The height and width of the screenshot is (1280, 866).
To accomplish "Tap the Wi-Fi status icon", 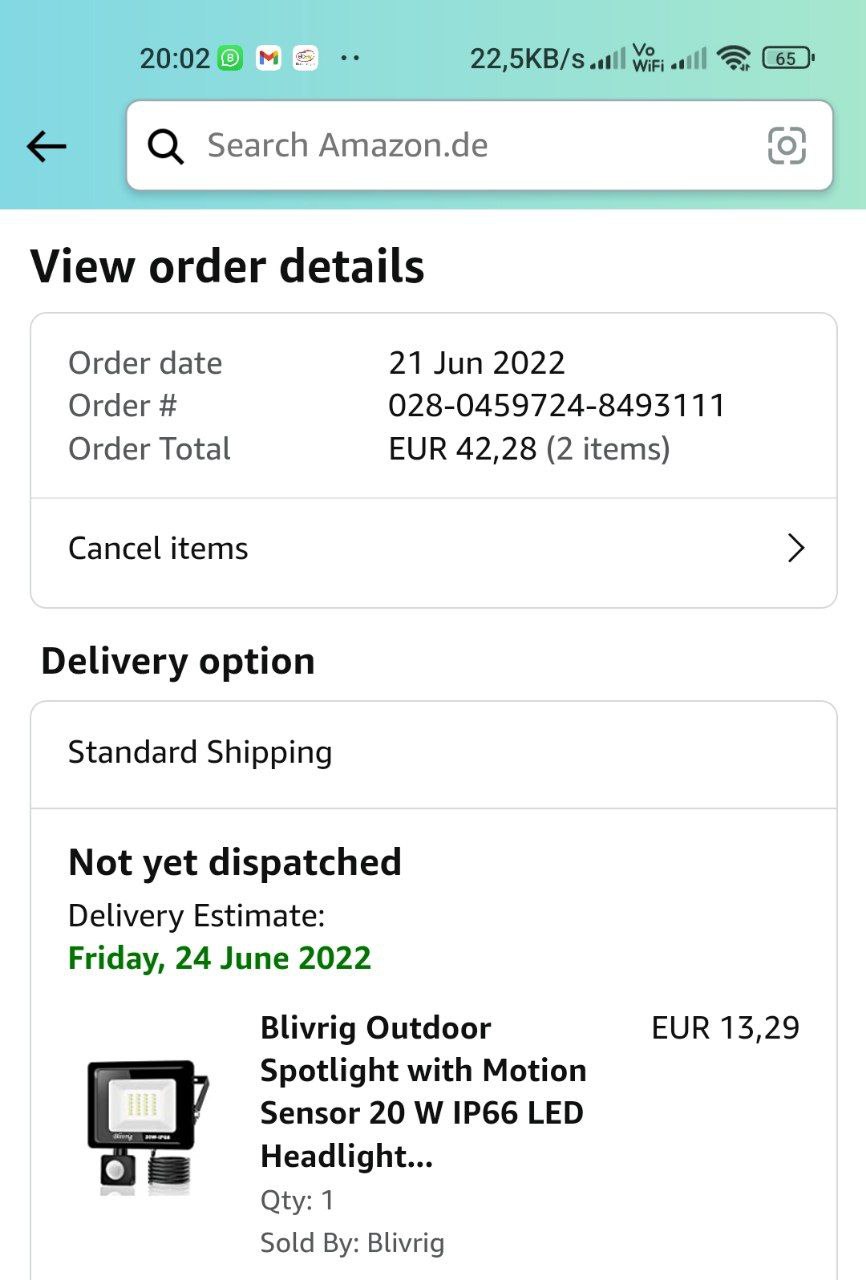I will point(735,58).
